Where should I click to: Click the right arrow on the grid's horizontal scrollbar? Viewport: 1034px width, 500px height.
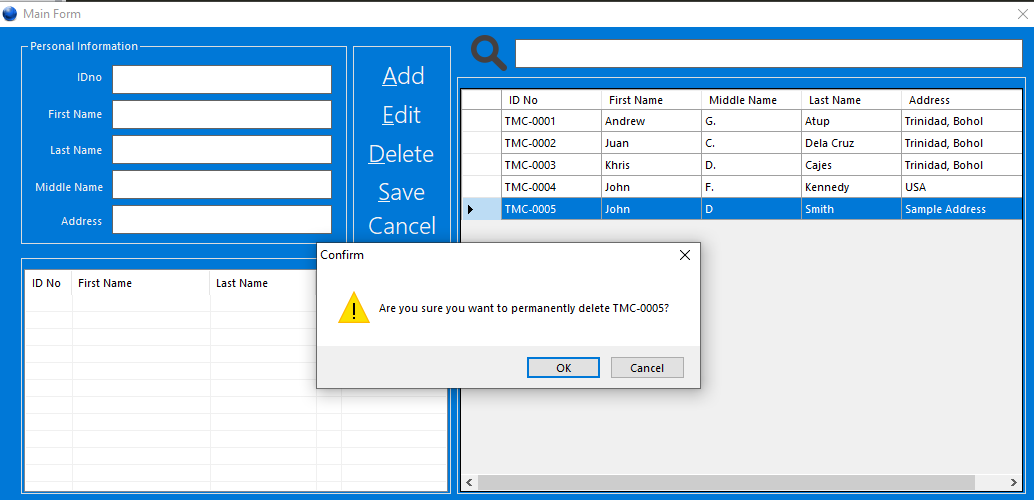(1014, 482)
